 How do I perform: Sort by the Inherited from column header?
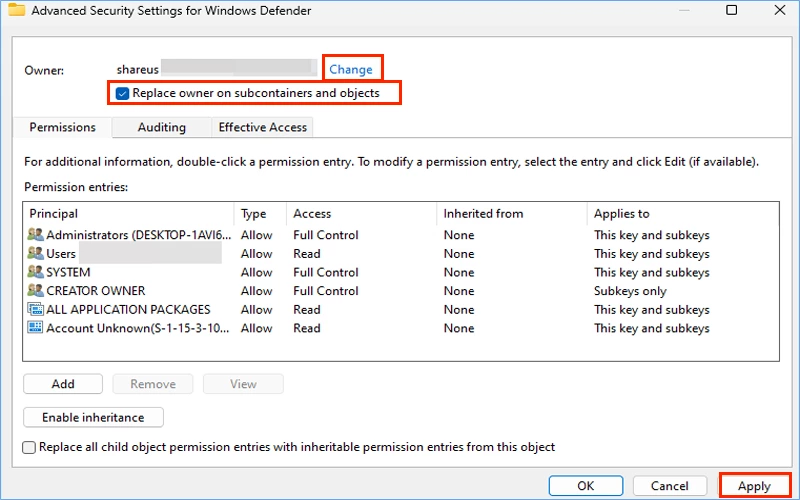[x=512, y=213]
